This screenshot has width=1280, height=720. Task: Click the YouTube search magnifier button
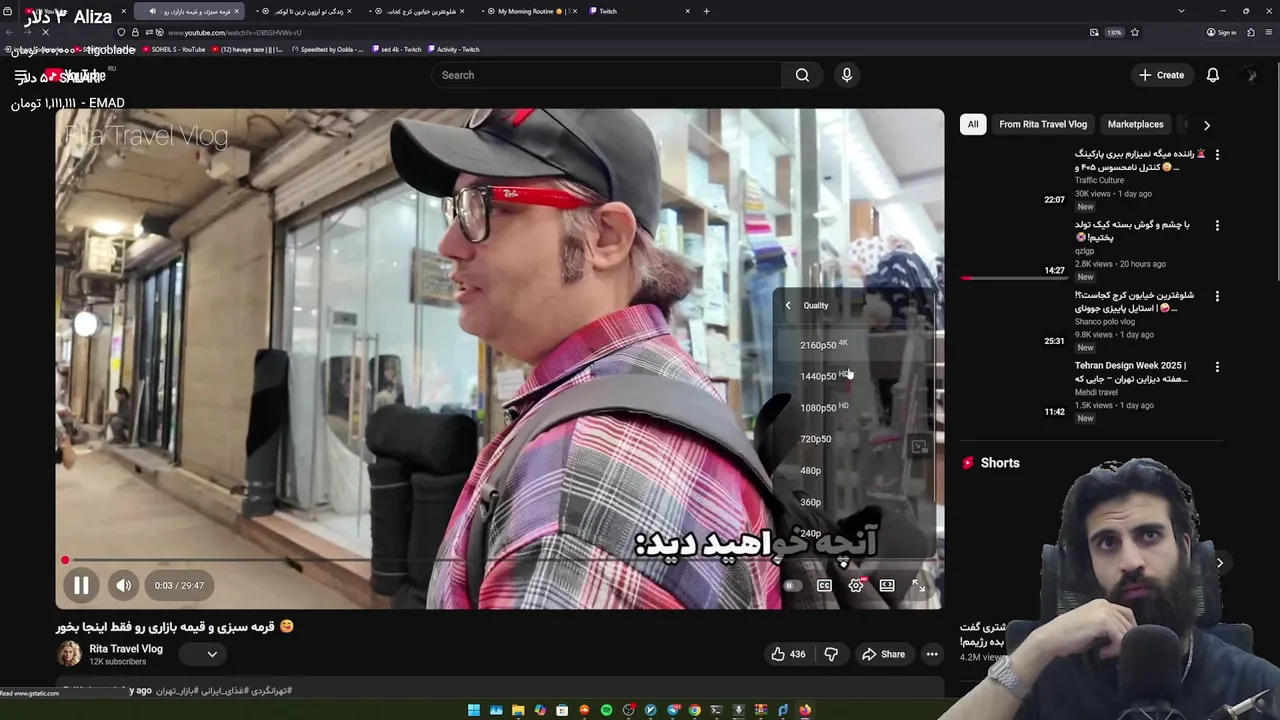(802, 75)
